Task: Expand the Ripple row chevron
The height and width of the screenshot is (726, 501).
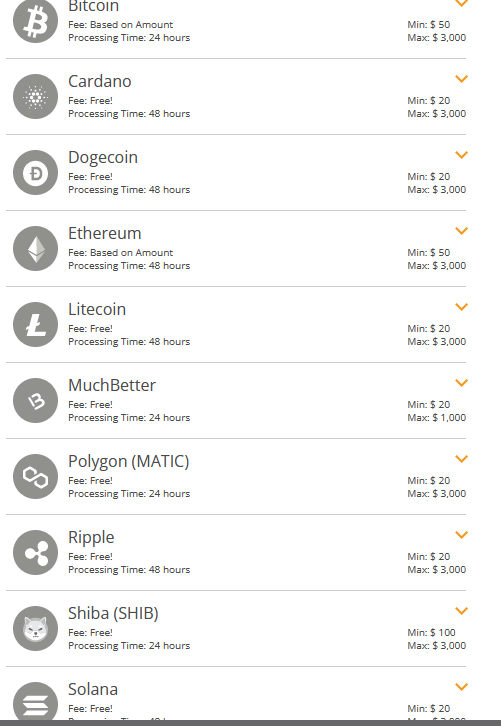Action: (x=462, y=534)
